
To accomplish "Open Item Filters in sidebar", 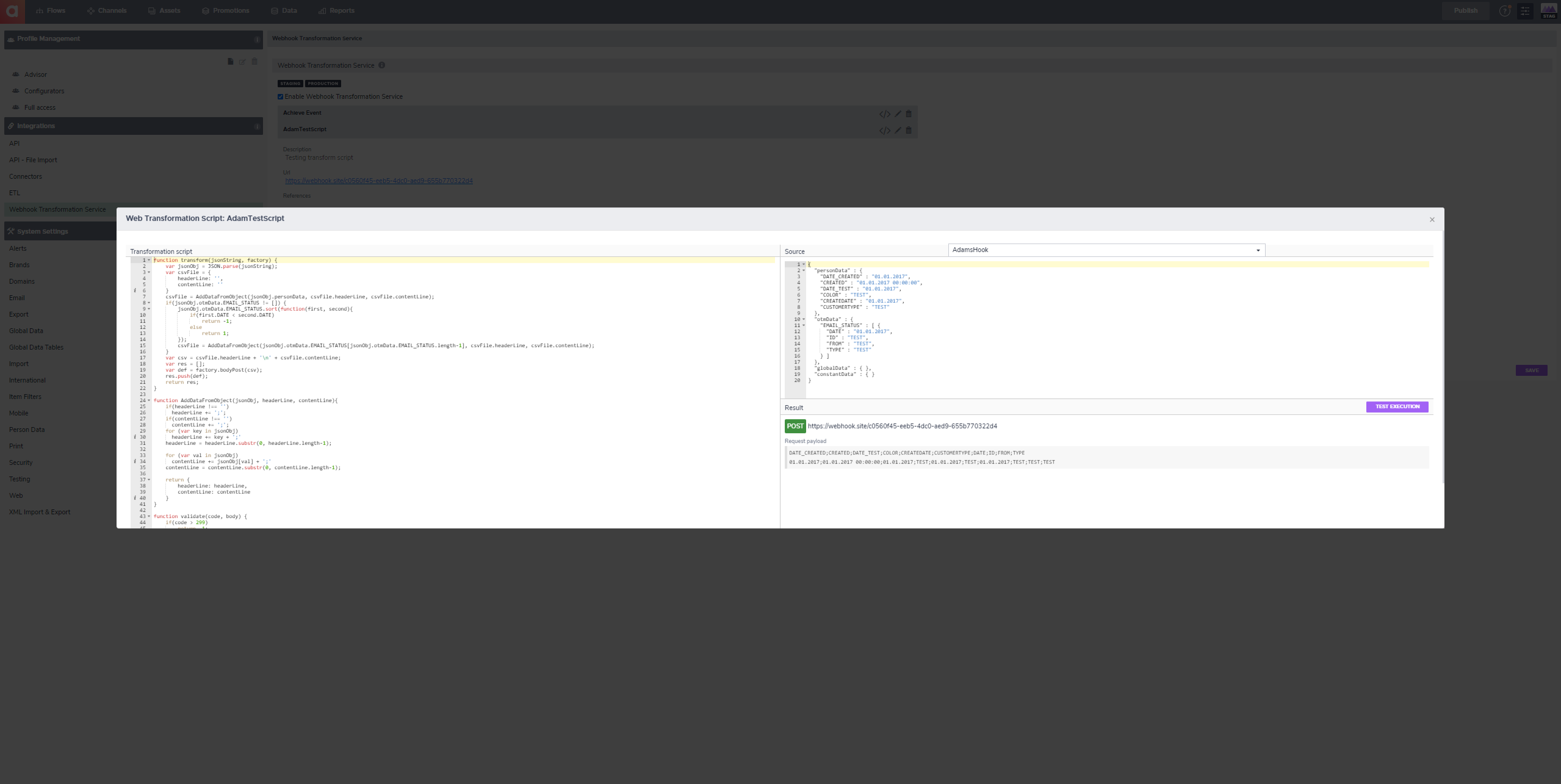I will pyautogui.click(x=25, y=397).
